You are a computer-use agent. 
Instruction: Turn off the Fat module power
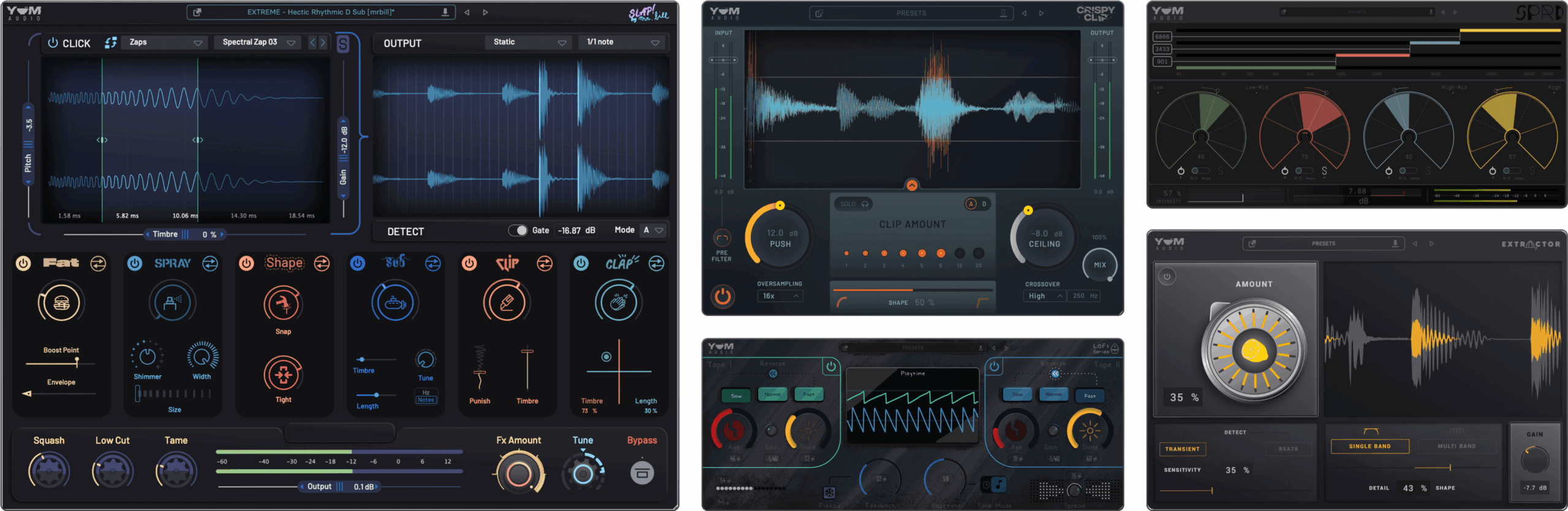point(23,264)
